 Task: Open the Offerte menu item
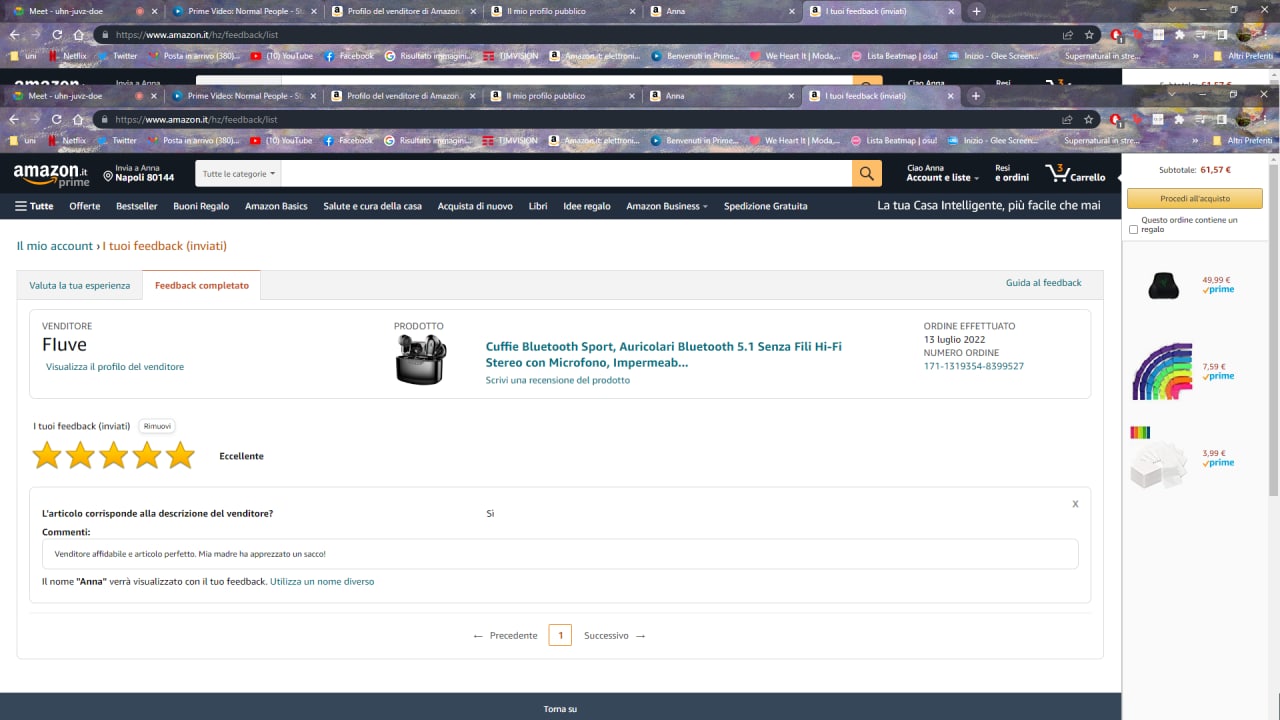point(84,206)
